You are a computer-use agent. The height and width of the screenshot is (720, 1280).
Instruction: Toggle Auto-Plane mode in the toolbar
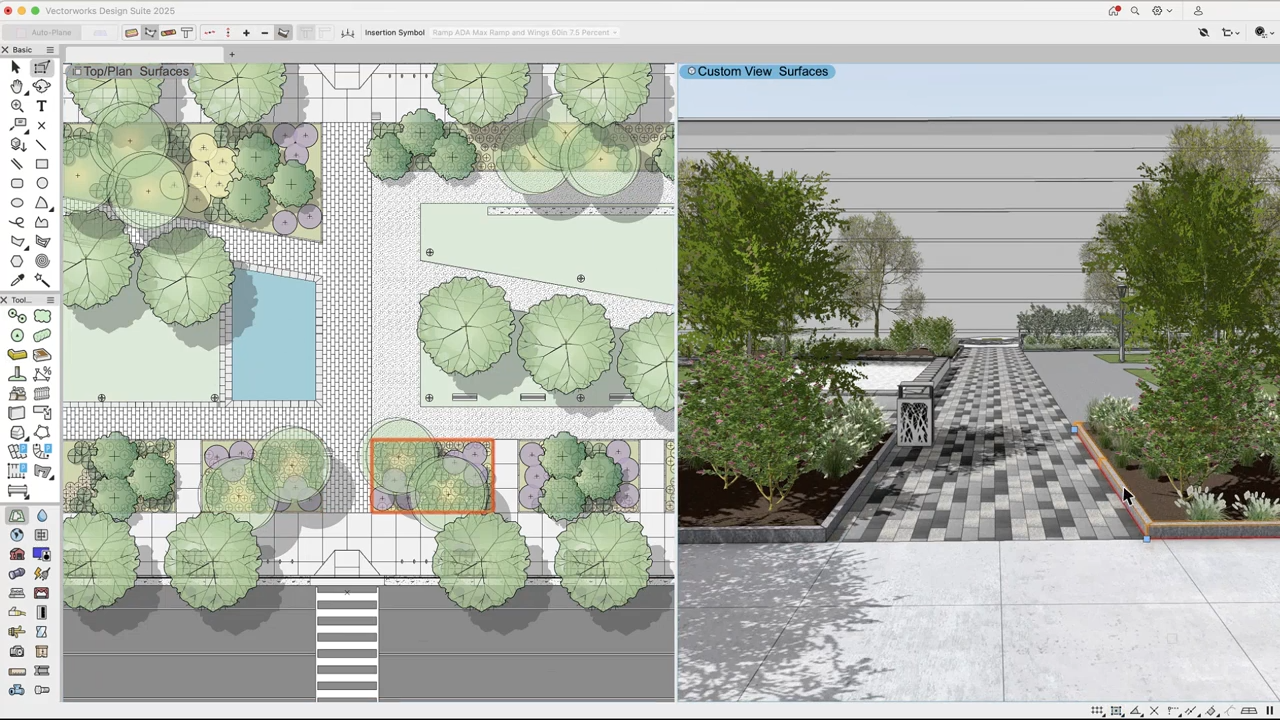pos(50,32)
